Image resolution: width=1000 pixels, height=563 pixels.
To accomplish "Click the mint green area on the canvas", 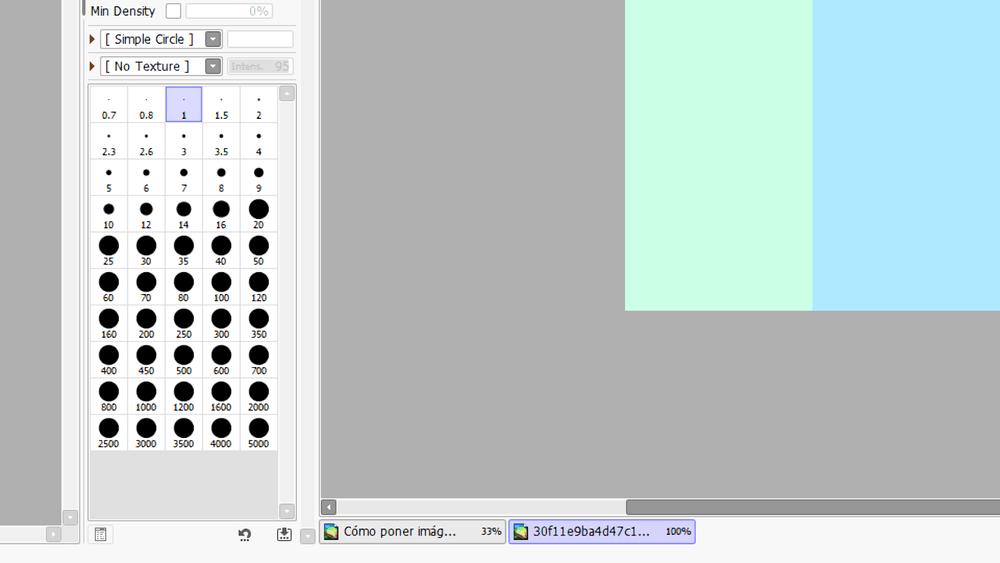I will (x=719, y=155).
